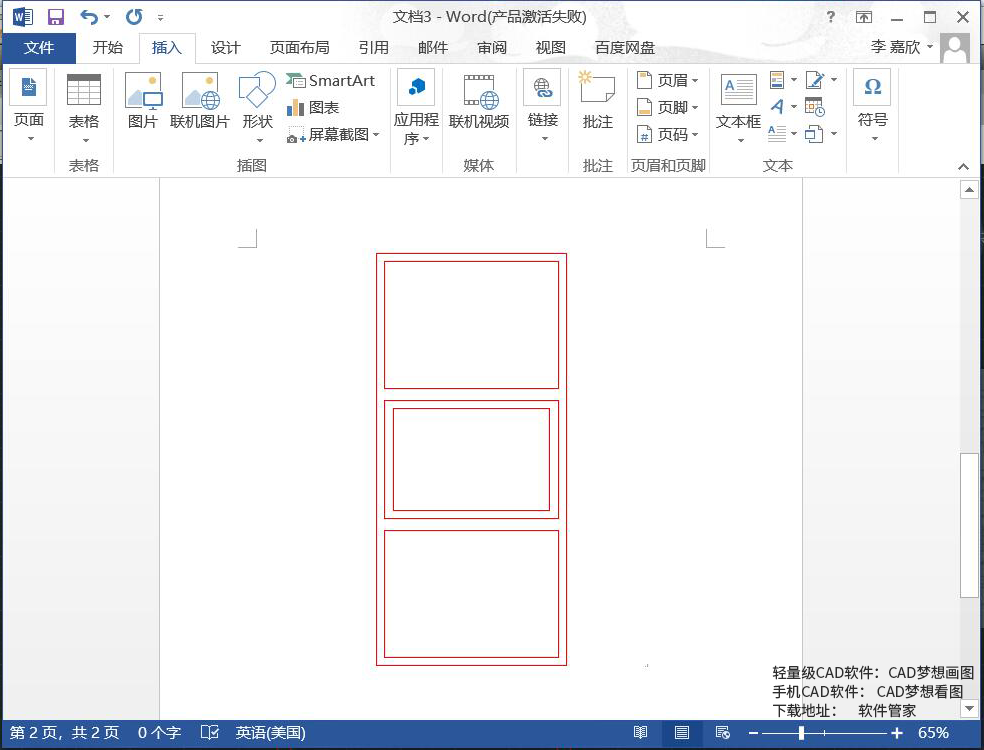Screen dimensions: 984x750
Task: Open the 页面 pages dropdown
Action: click(29, 107)
